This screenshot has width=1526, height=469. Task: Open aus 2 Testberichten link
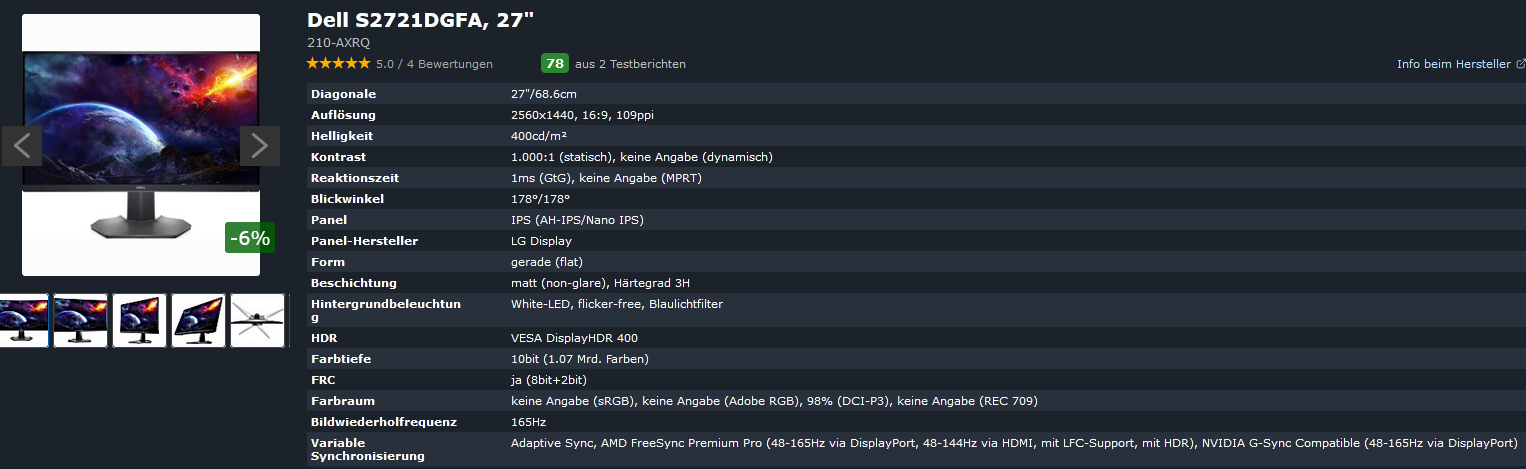point(630,64)
